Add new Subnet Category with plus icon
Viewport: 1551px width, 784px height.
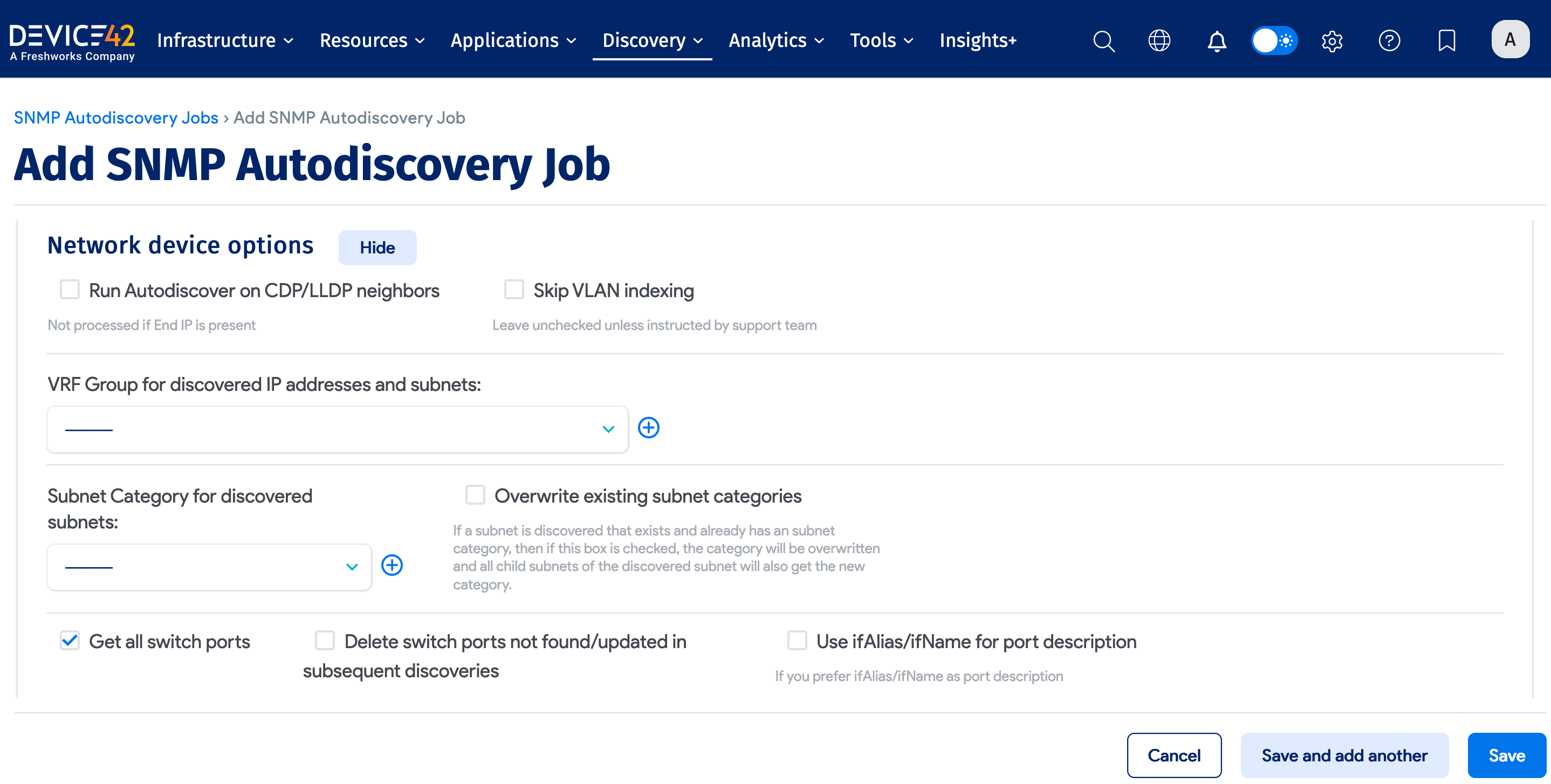(x=392, y=565)
